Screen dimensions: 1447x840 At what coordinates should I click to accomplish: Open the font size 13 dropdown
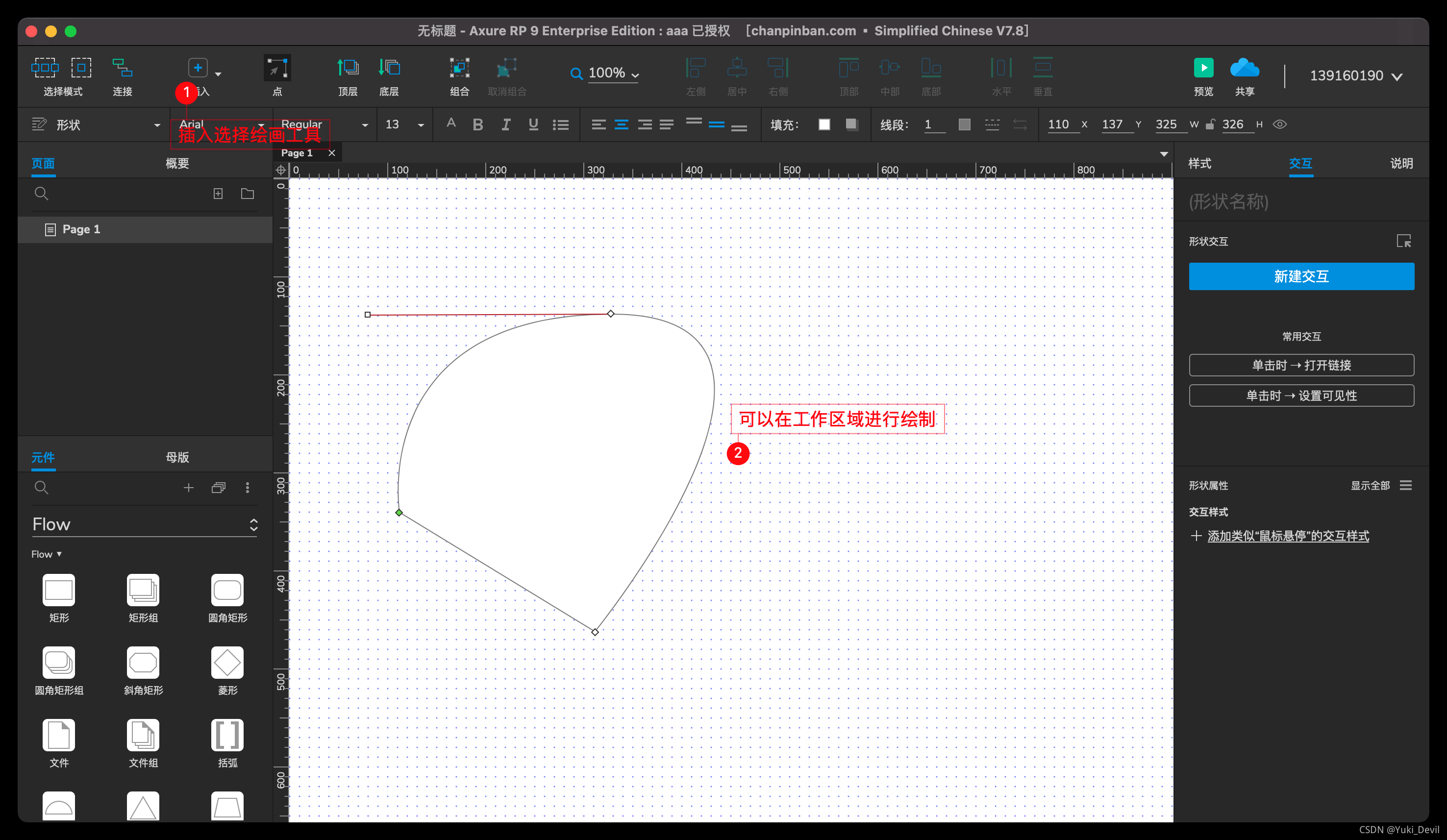pos(420,124)
